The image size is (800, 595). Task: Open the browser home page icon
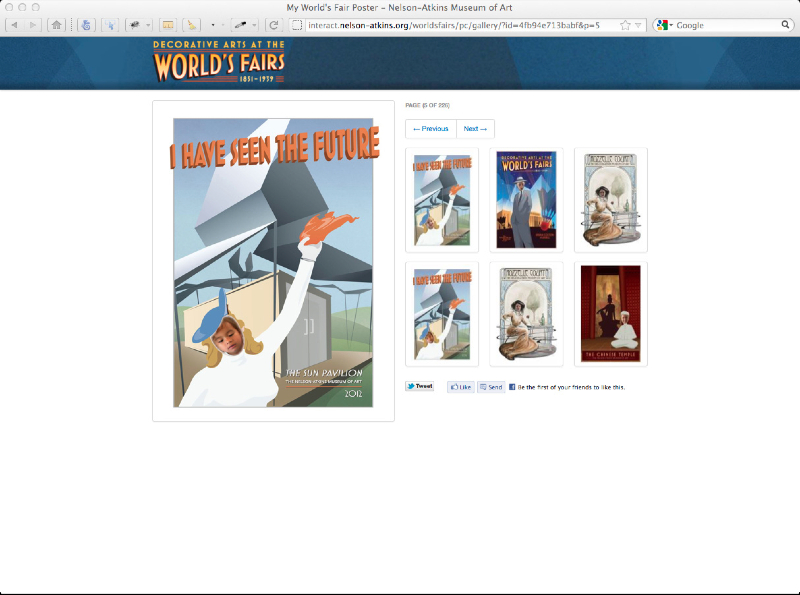tap(57, 25)
